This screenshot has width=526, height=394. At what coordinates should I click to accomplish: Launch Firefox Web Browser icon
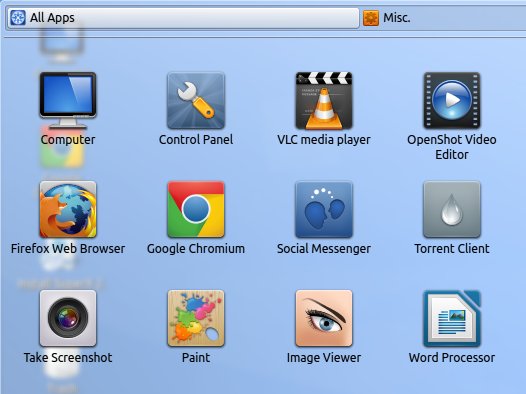pyautogui.click(x=68, y=209)
